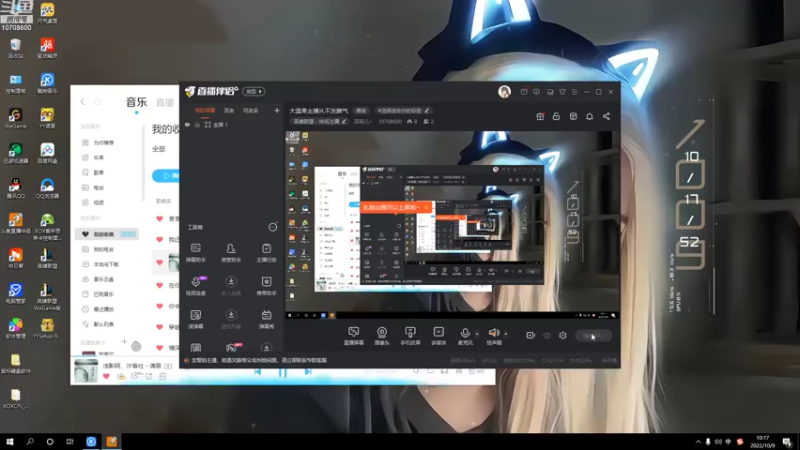Click the streamer avatar in title bar

point(504,91)
